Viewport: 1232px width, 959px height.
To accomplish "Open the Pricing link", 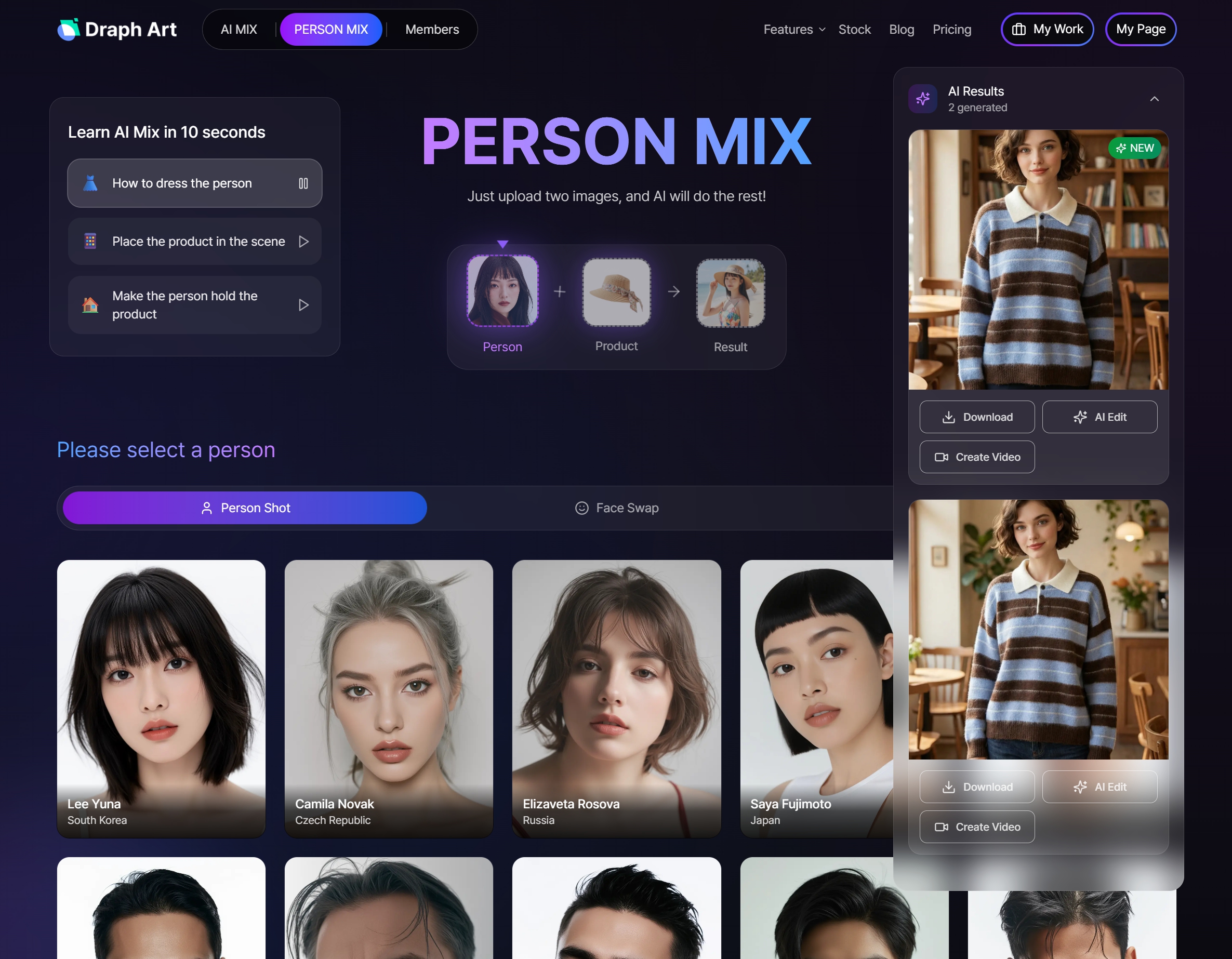I will click(x=951, y=29).
